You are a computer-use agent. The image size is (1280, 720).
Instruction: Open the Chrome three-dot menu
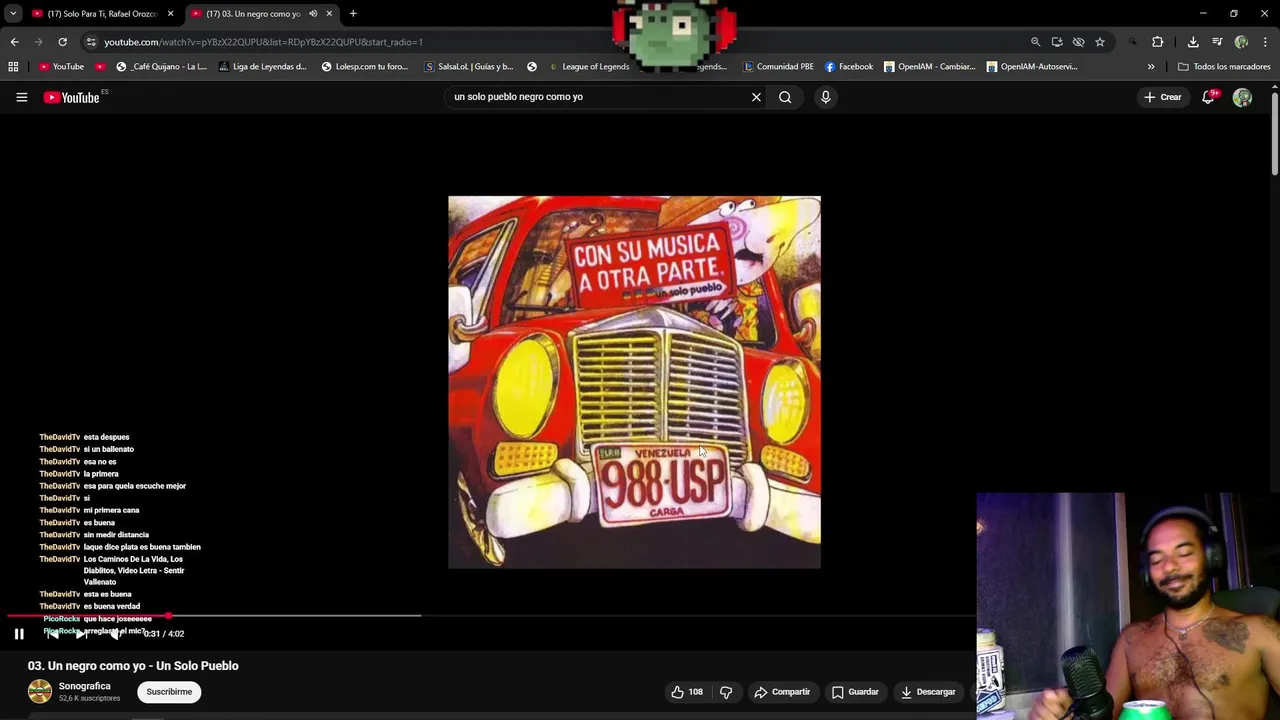(x=1266, y=42)
